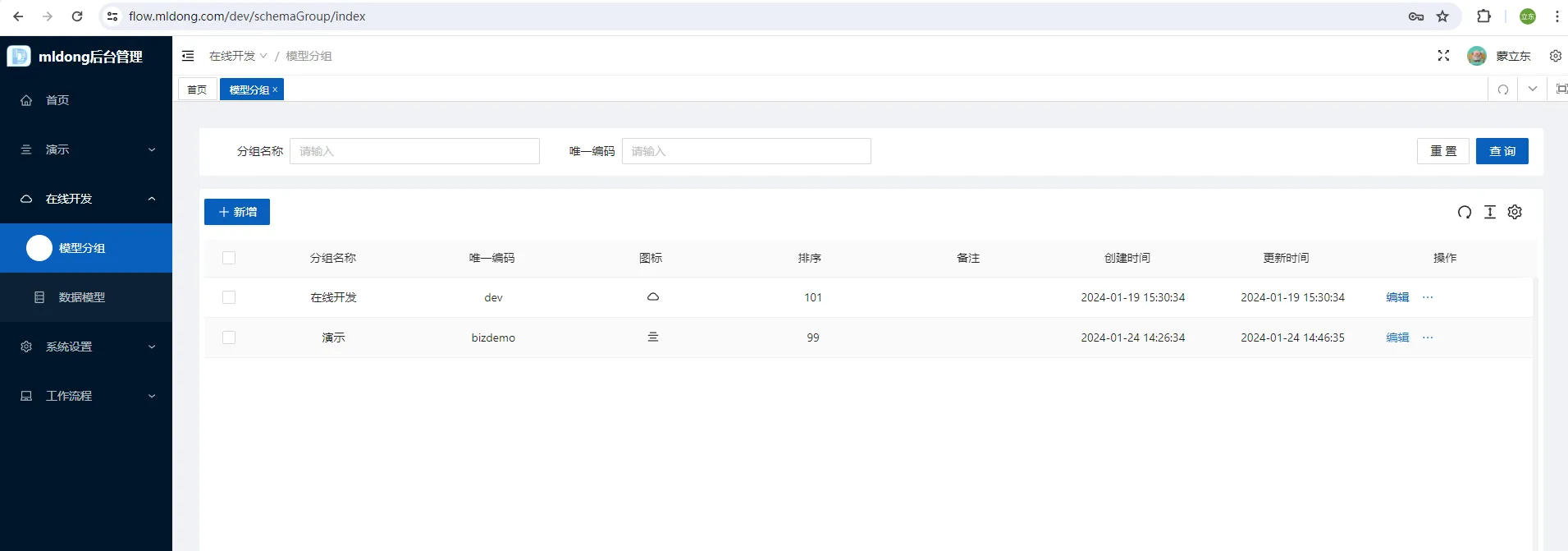Switch to the 模型分组 tab
Screen dimensions: 1568x551
pyautogui.click(x=249, y=90)
